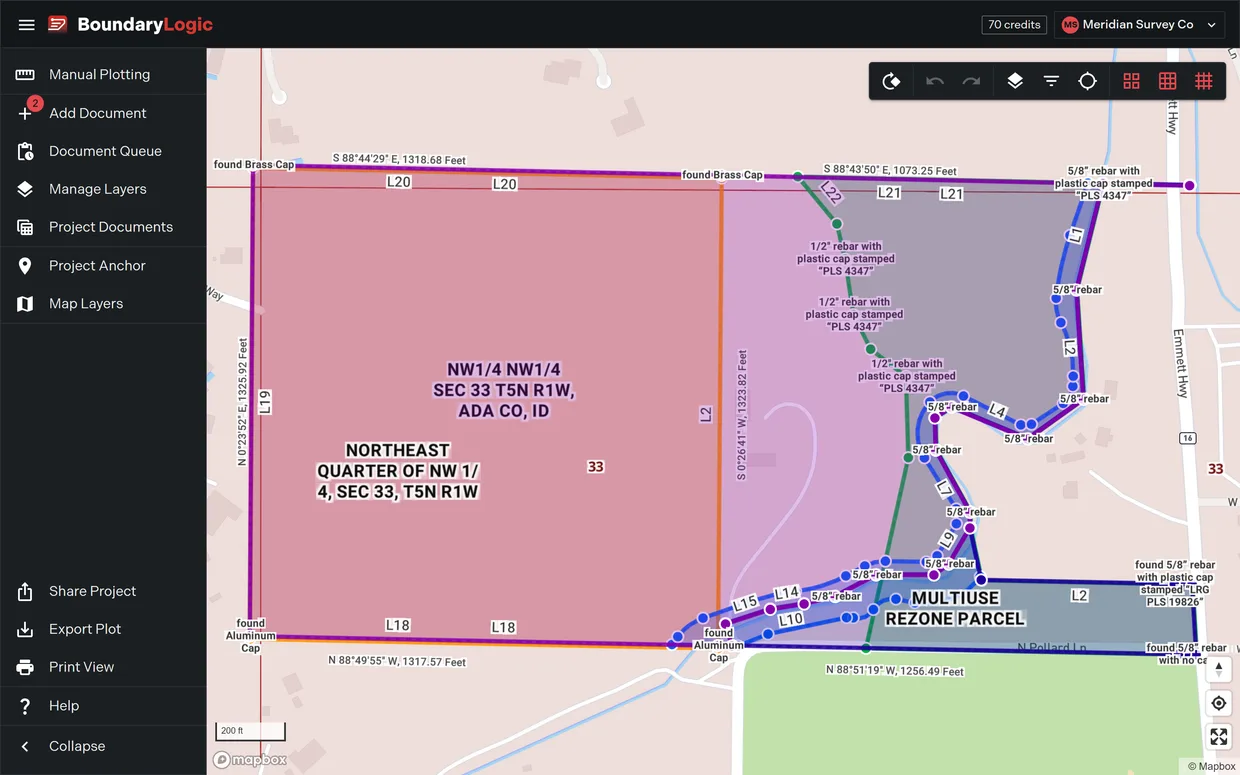1240x775 pixels.
Task: Click the Help question mark icon
Action: (25, 706)
